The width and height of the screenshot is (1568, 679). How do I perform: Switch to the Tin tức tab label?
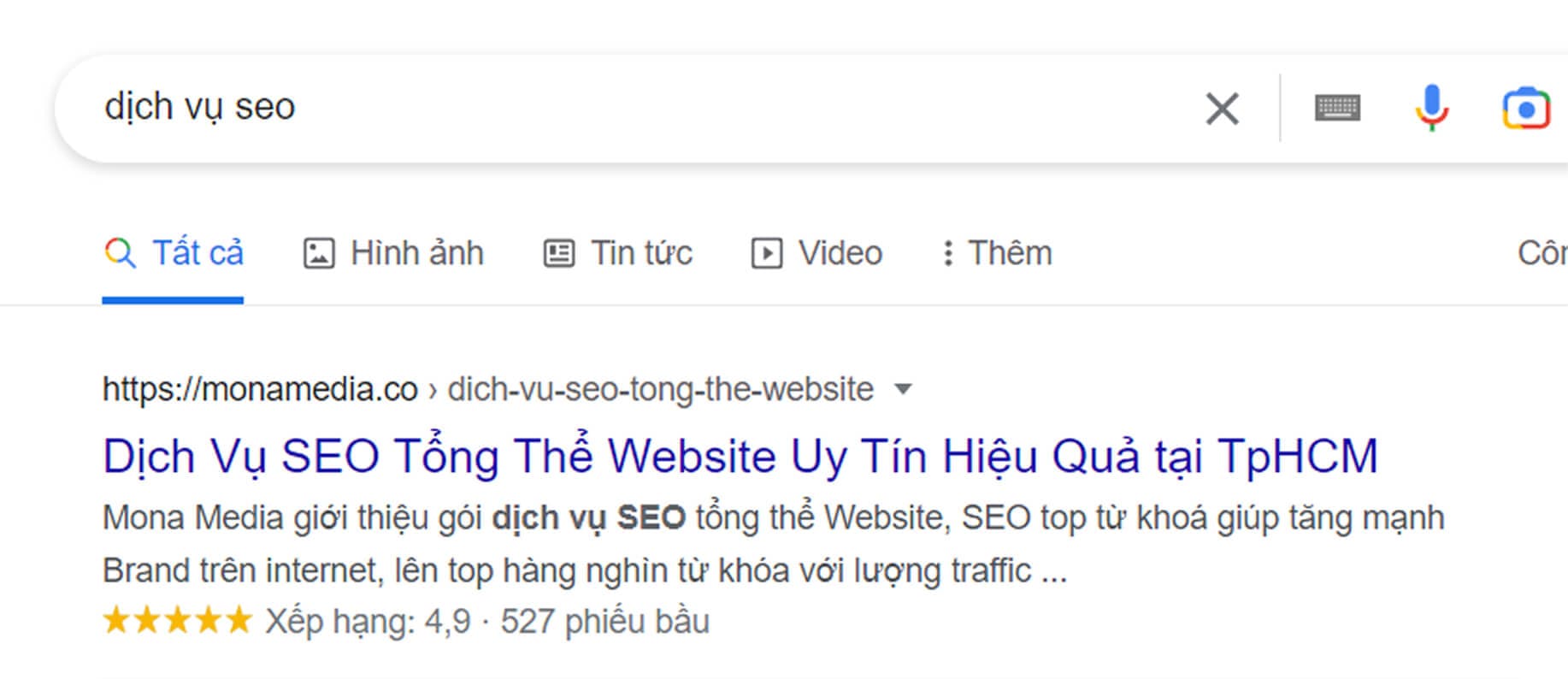[x=641, y=253]
